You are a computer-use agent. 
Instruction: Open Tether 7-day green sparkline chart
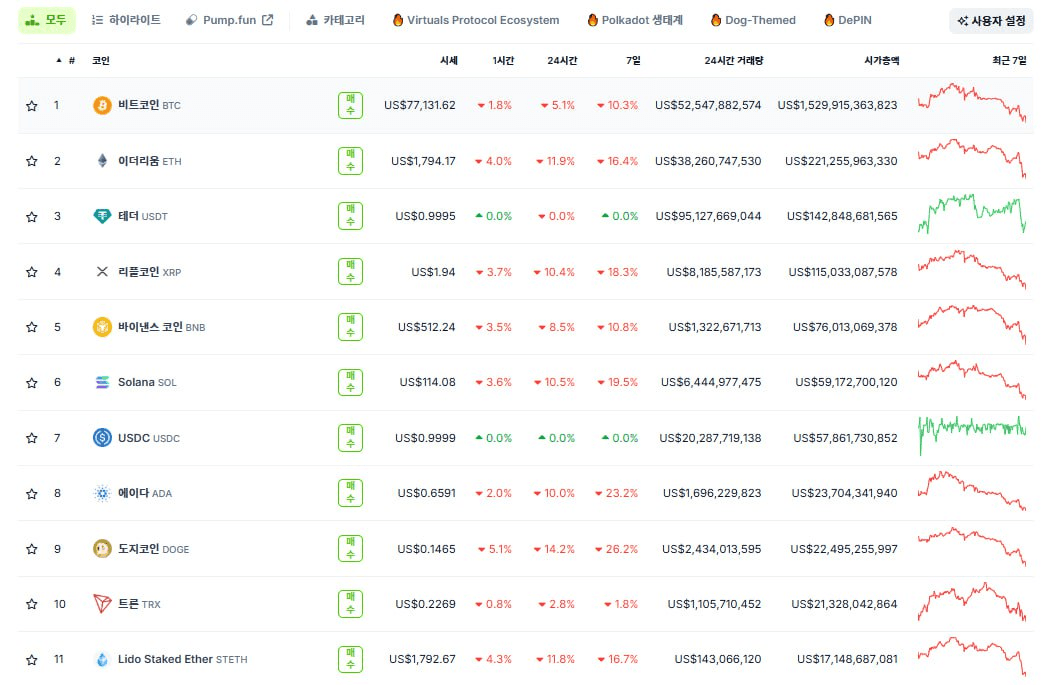click(972, 214)
